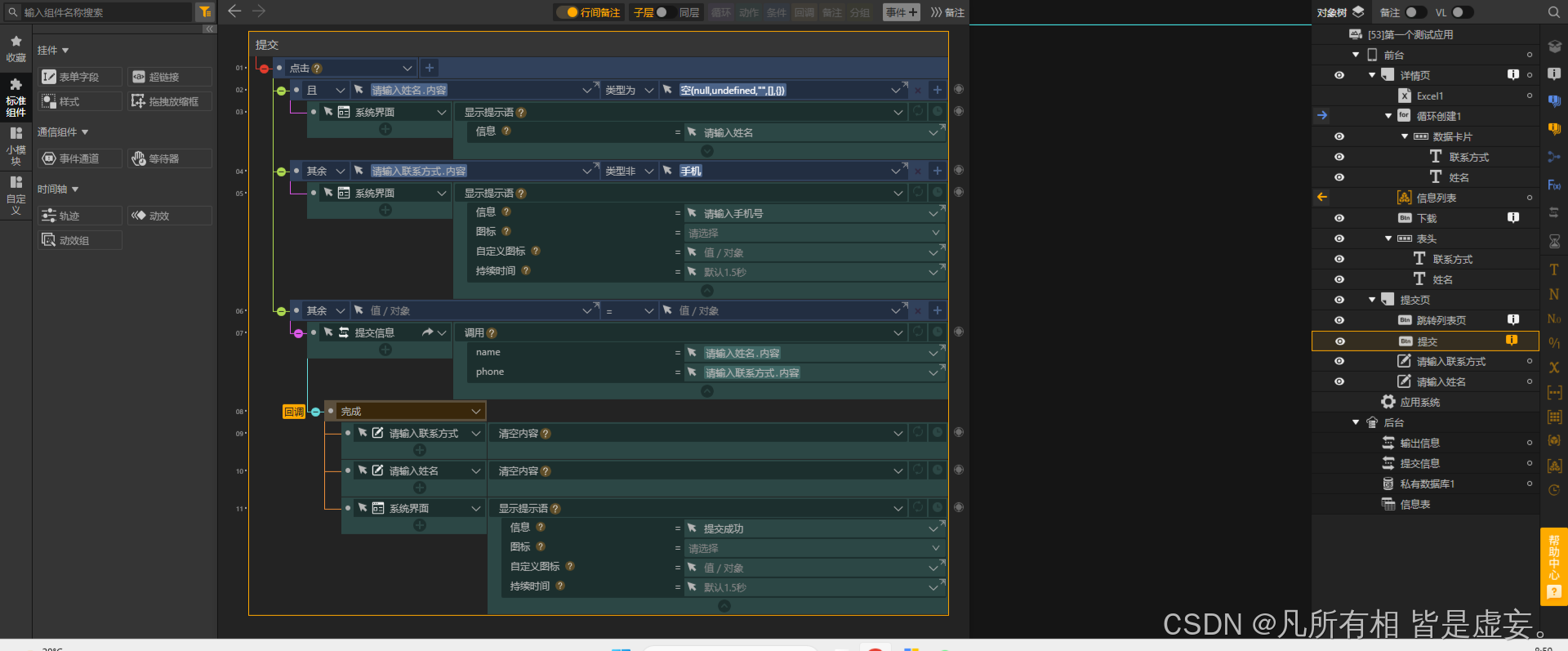This screenshot has height=651, width=1568.
Task: Open the 标准组件 sidebar tab
Action: click(x=16, y=97)
